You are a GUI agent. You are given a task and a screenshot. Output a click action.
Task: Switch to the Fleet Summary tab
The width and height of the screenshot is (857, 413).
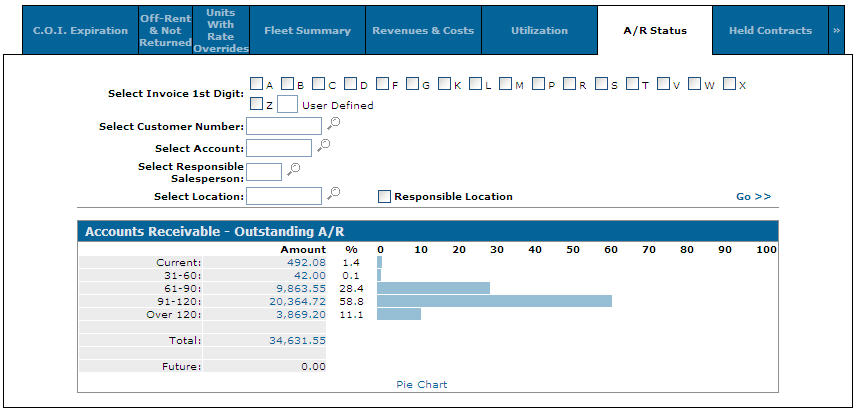[307, 30]
